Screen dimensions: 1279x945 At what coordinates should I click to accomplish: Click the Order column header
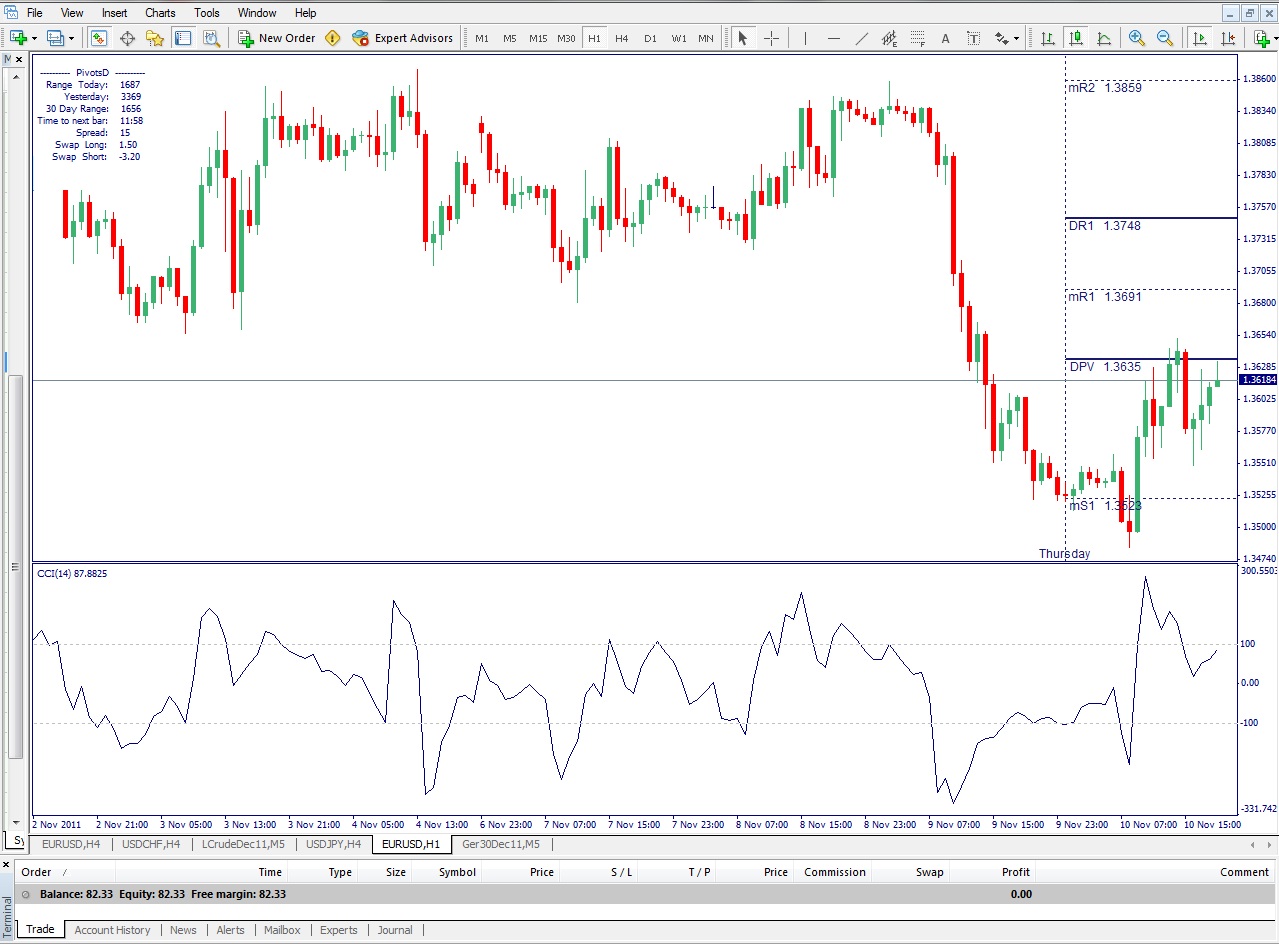tap(36, 872)
